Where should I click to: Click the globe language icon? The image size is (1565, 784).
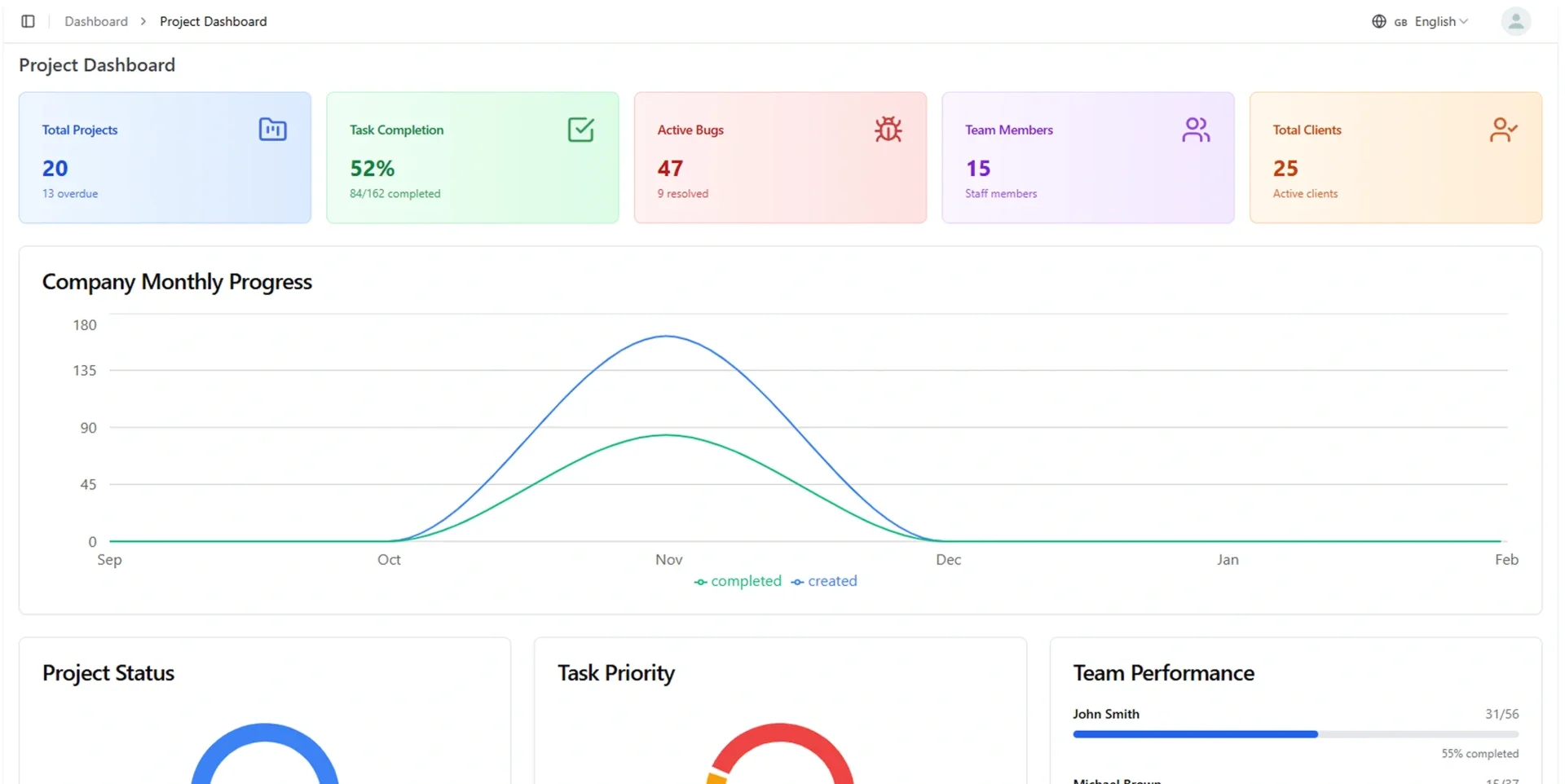[x=1379, y=21]
